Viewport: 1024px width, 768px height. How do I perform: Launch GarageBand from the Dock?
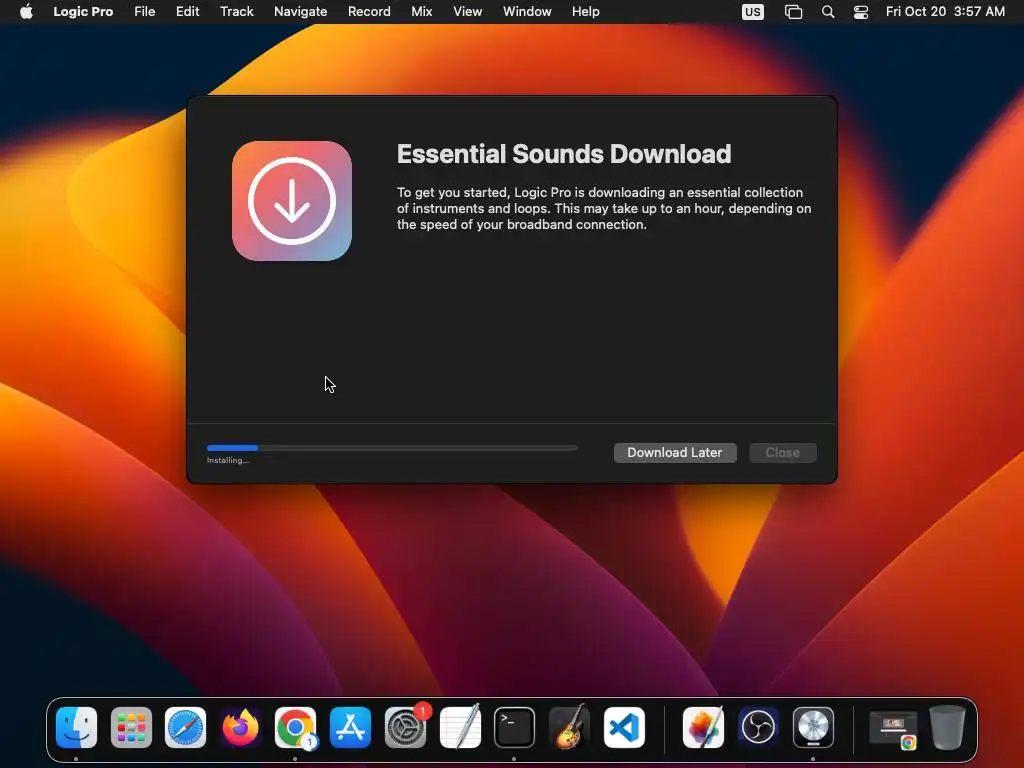[569, 727]
